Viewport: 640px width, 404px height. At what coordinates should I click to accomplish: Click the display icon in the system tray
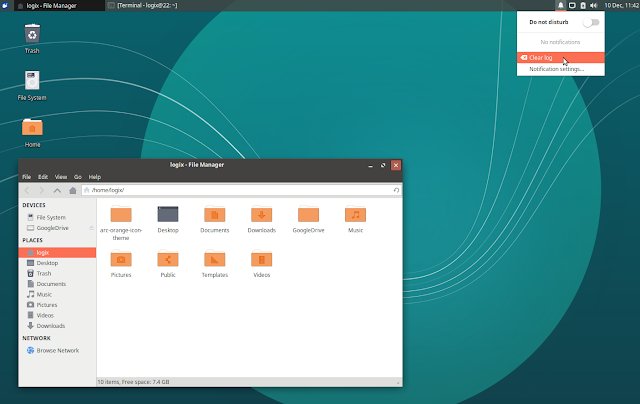tap(572, 5)
